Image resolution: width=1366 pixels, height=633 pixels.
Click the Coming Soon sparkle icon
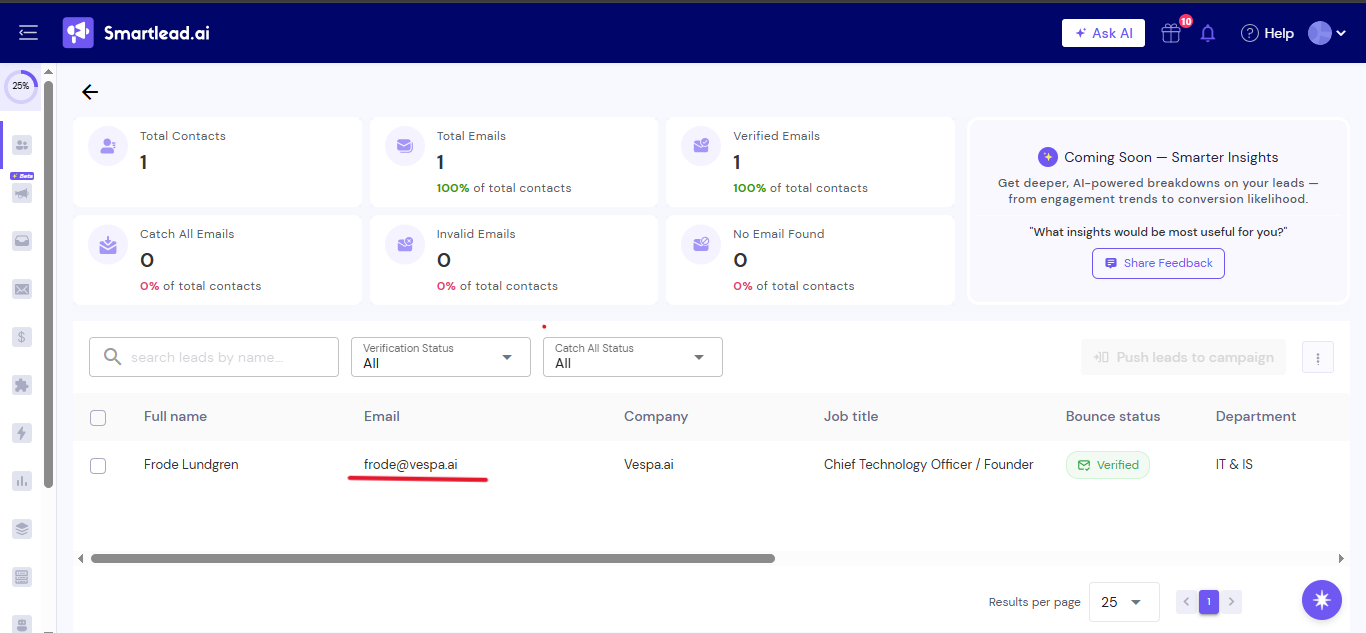click(x=1048, y=157)
